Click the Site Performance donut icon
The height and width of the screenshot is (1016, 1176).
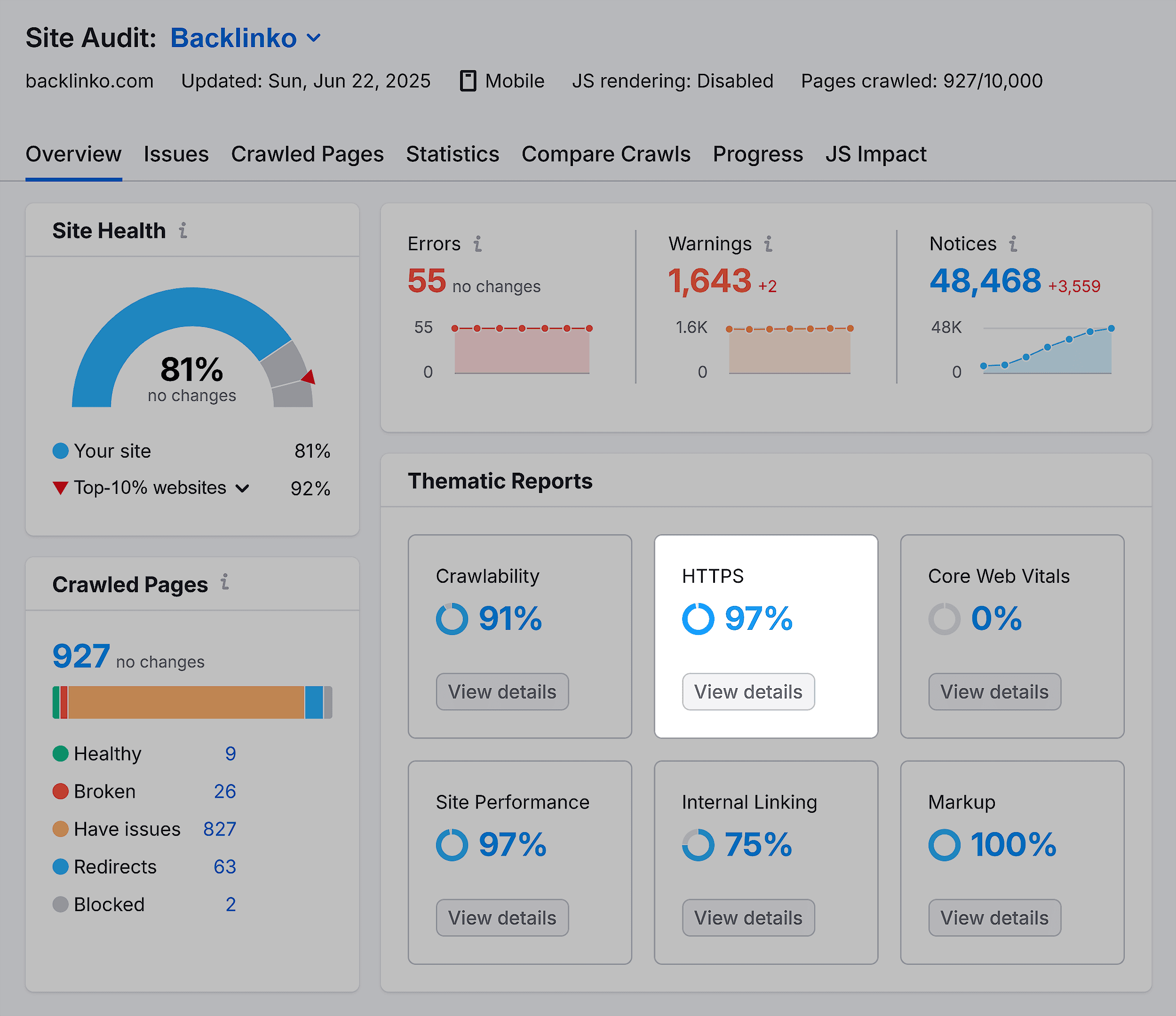point(452,845)
